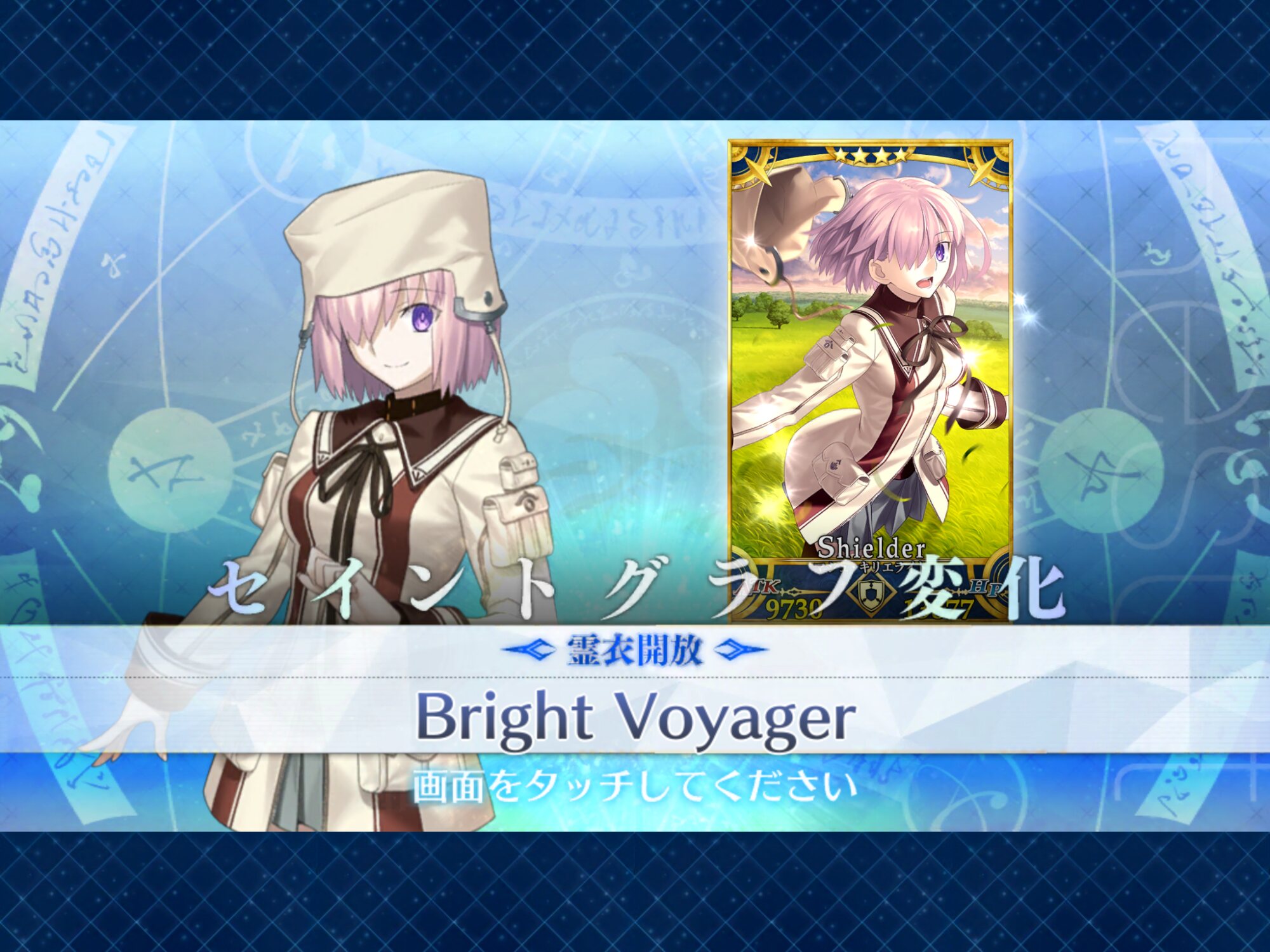Click the left magic circle rune disc
Viewport: 1270px width, 952px height.
[170, 470]
